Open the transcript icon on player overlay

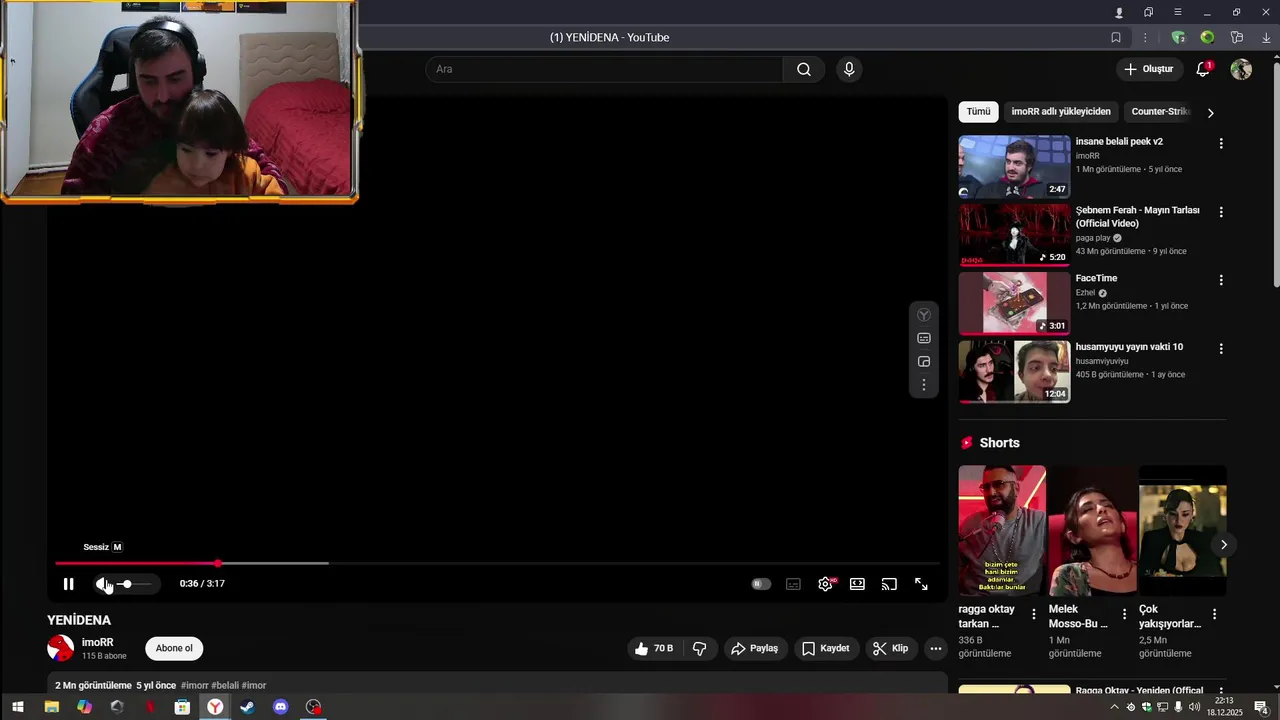pos(924,338)
